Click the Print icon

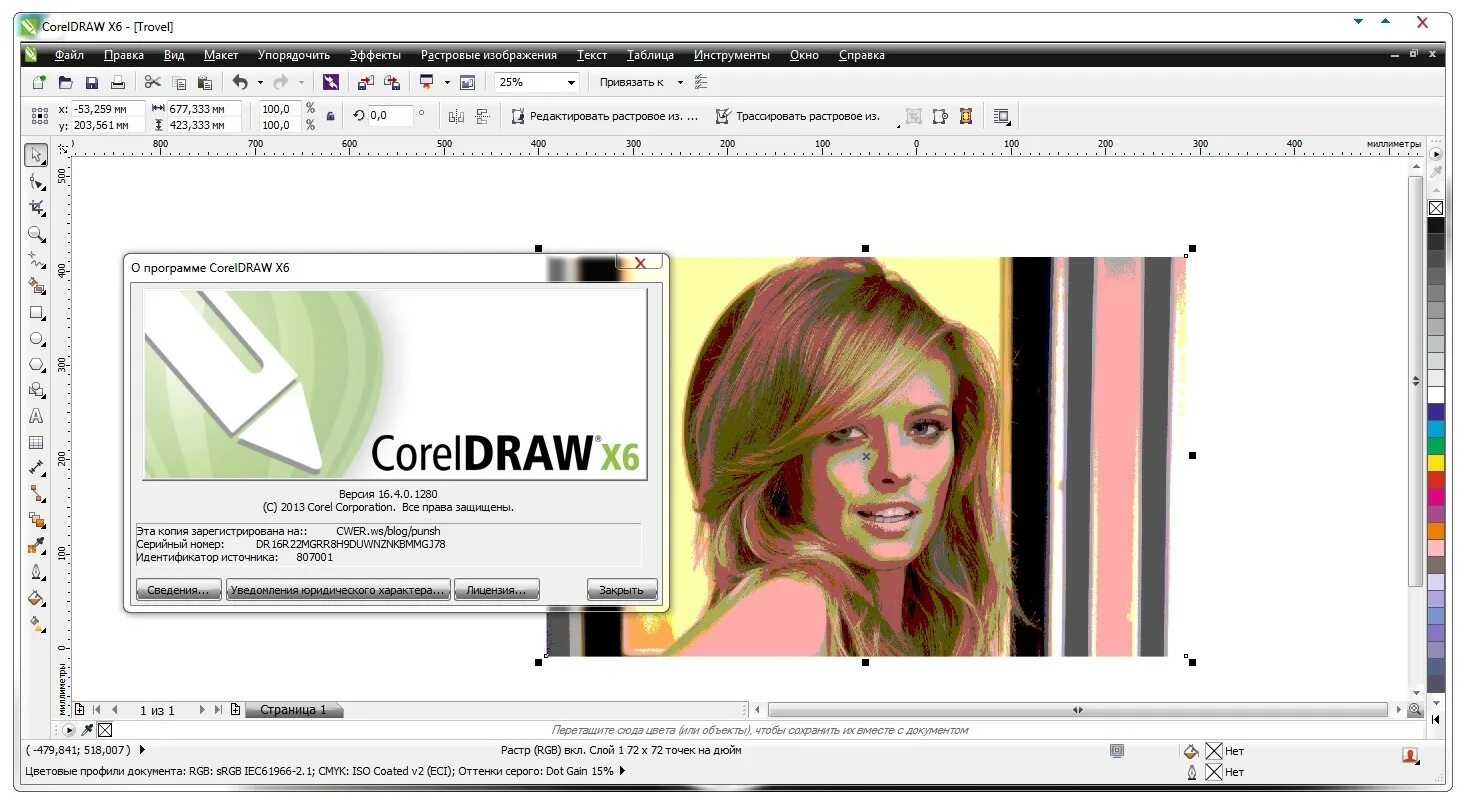coord(118,82)
